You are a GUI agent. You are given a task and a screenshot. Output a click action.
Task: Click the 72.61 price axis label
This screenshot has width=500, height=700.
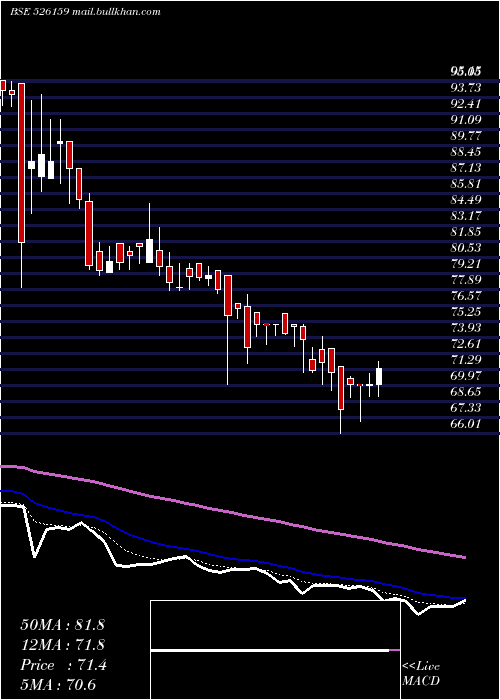pyautogui.click(x=465, y=344)
